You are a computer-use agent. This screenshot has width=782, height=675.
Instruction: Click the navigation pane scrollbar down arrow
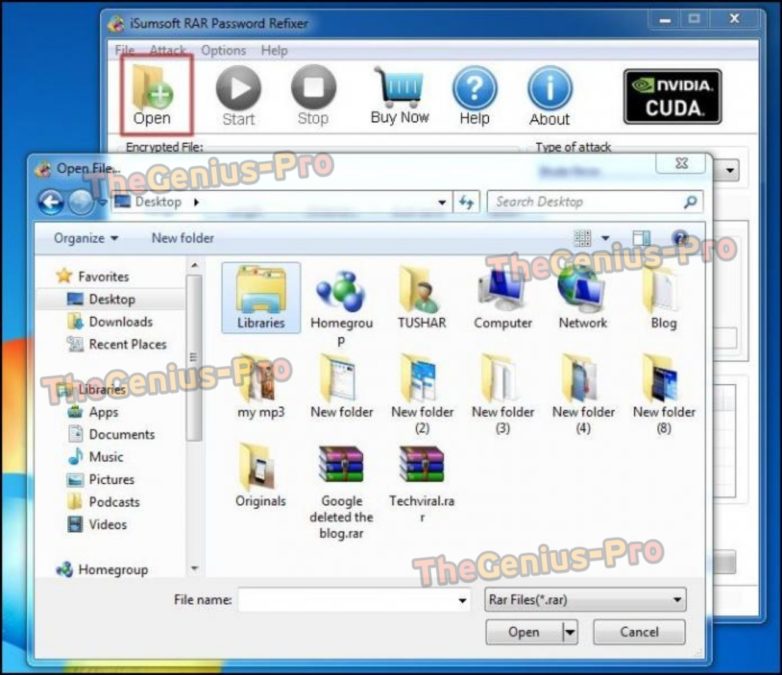pyautogui.click(x=195, y=568)
